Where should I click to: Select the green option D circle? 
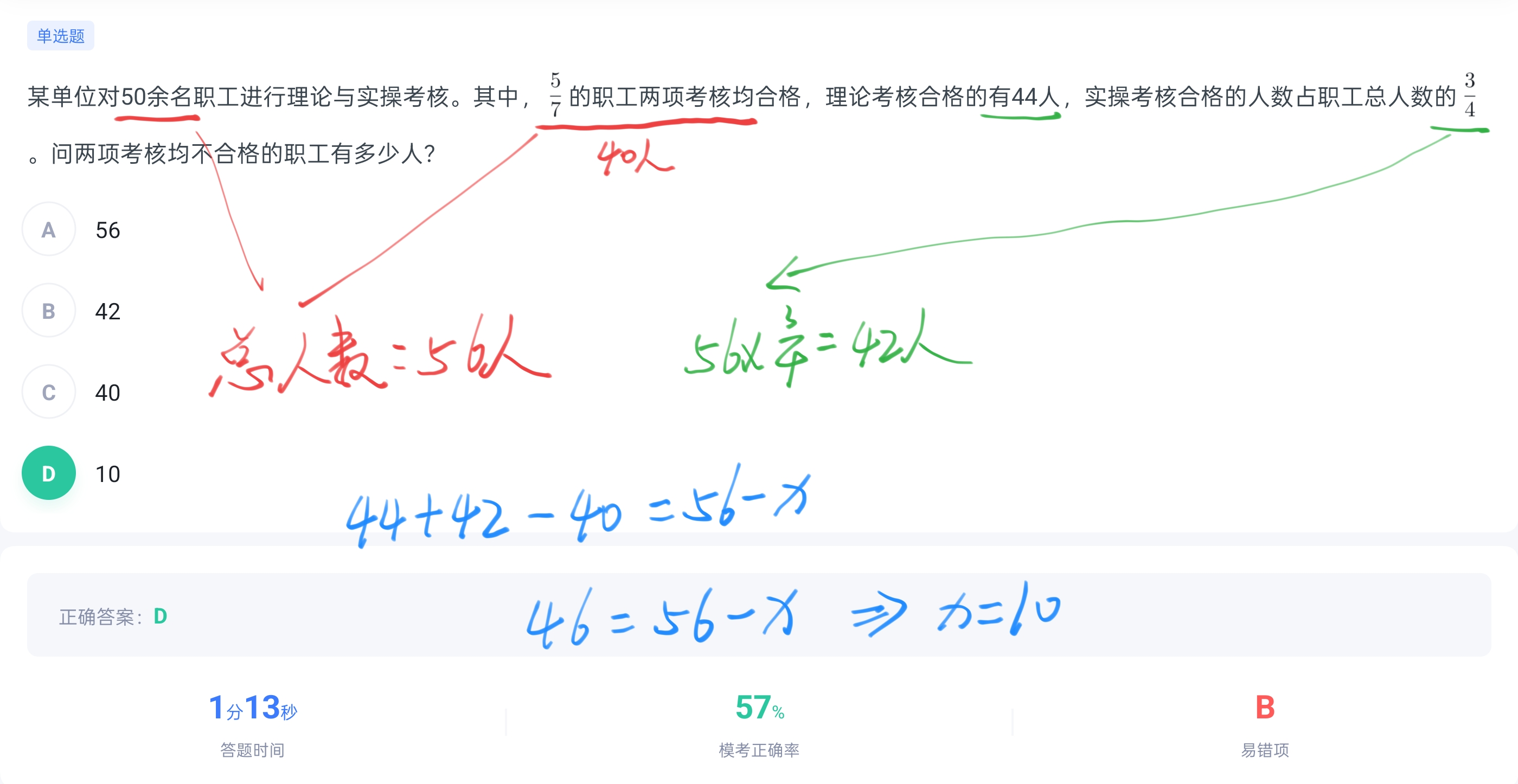[49, 473]
